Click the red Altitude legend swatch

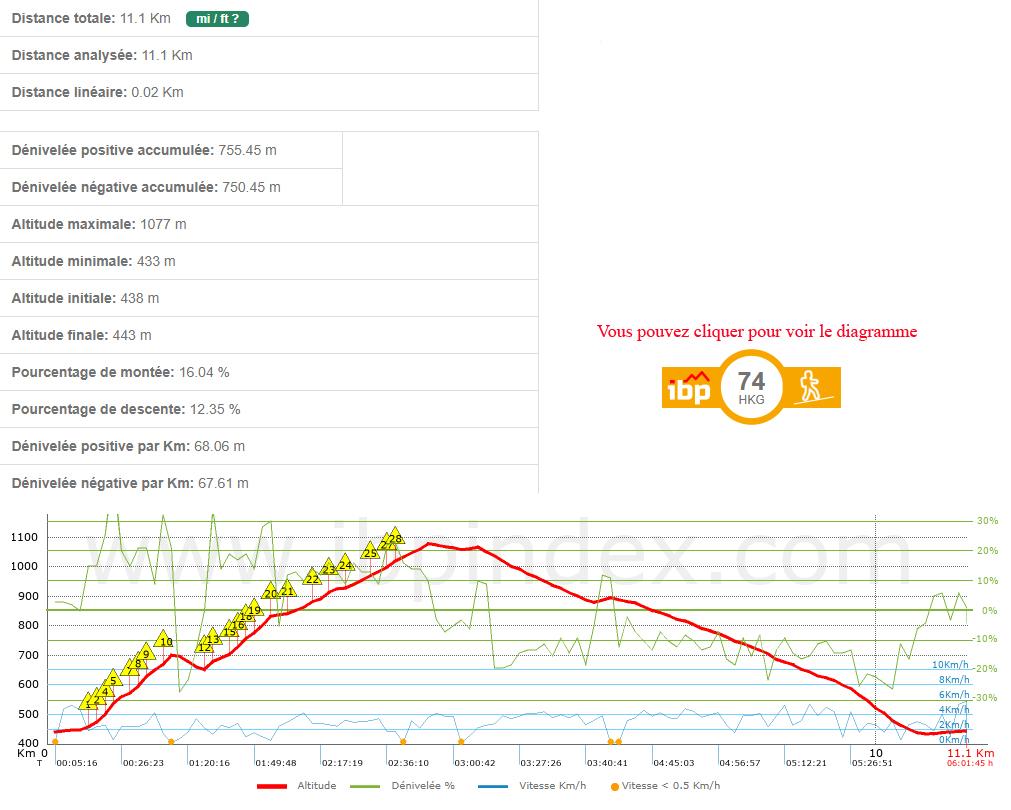(273, 786)
